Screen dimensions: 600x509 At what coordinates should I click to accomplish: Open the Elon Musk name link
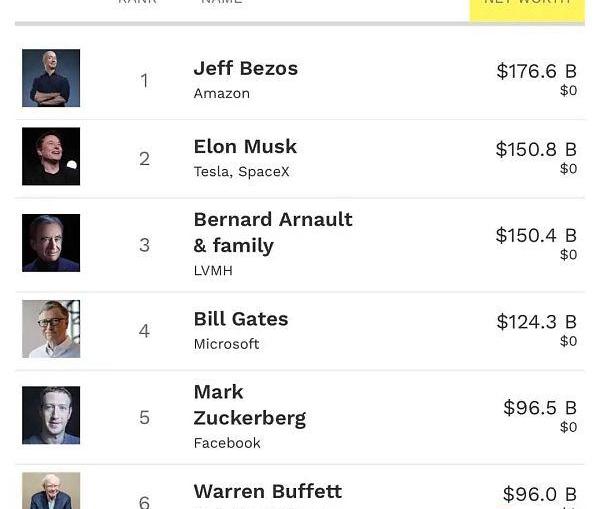click(x=245, y=147)
